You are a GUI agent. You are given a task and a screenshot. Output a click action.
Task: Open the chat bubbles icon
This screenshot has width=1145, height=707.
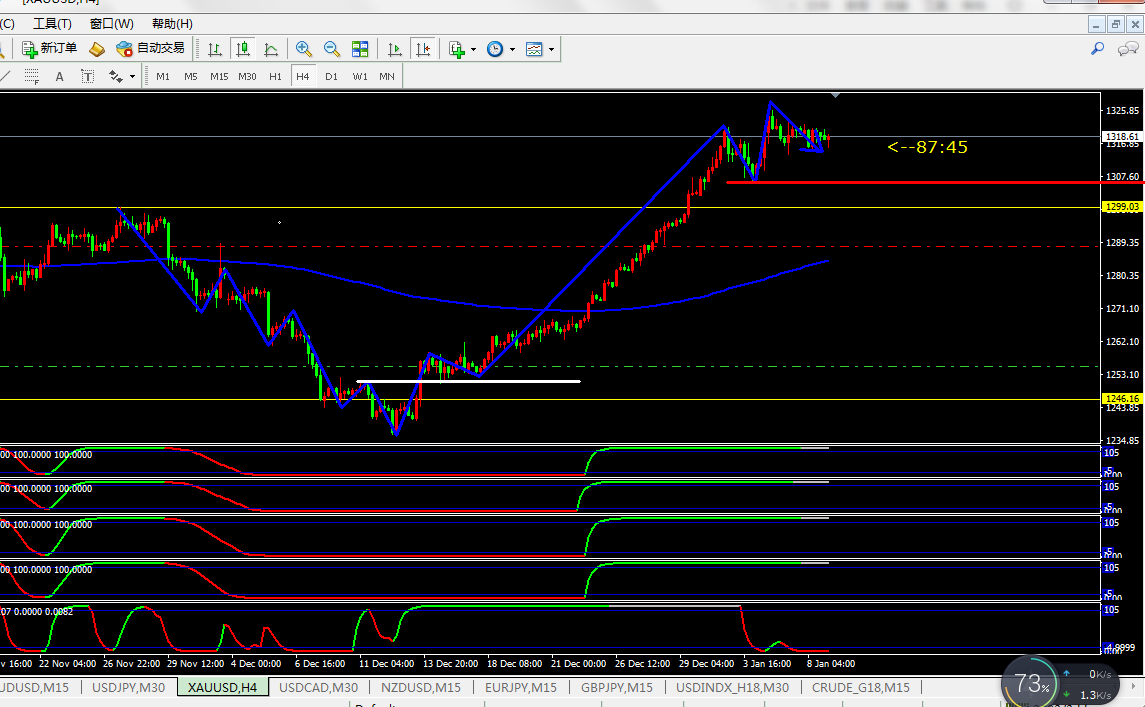(1127, 49)
